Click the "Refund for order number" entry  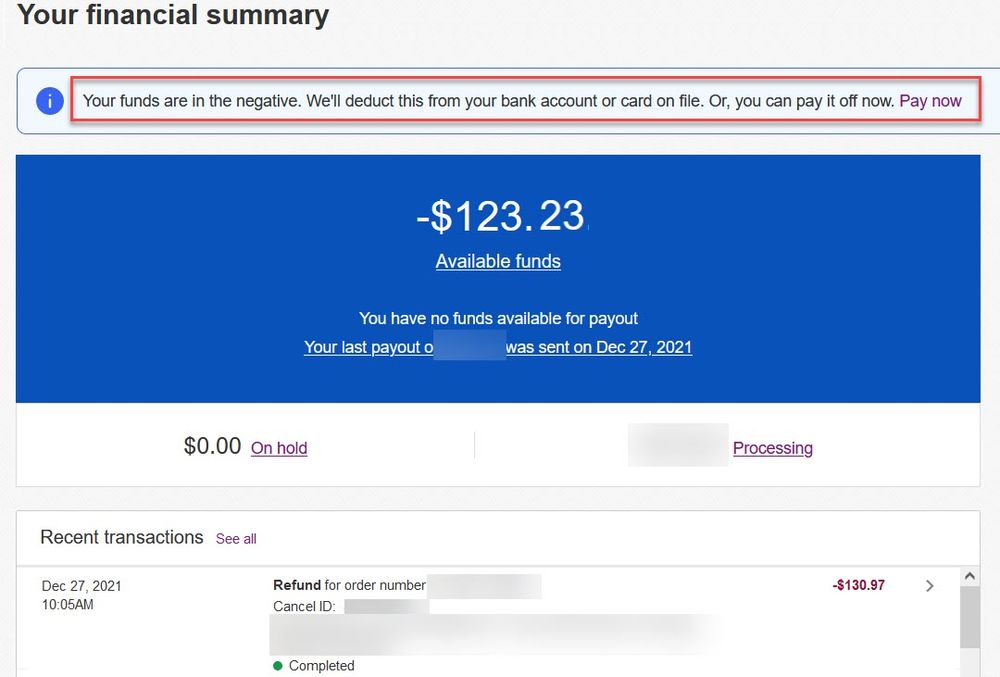[350, 585]
